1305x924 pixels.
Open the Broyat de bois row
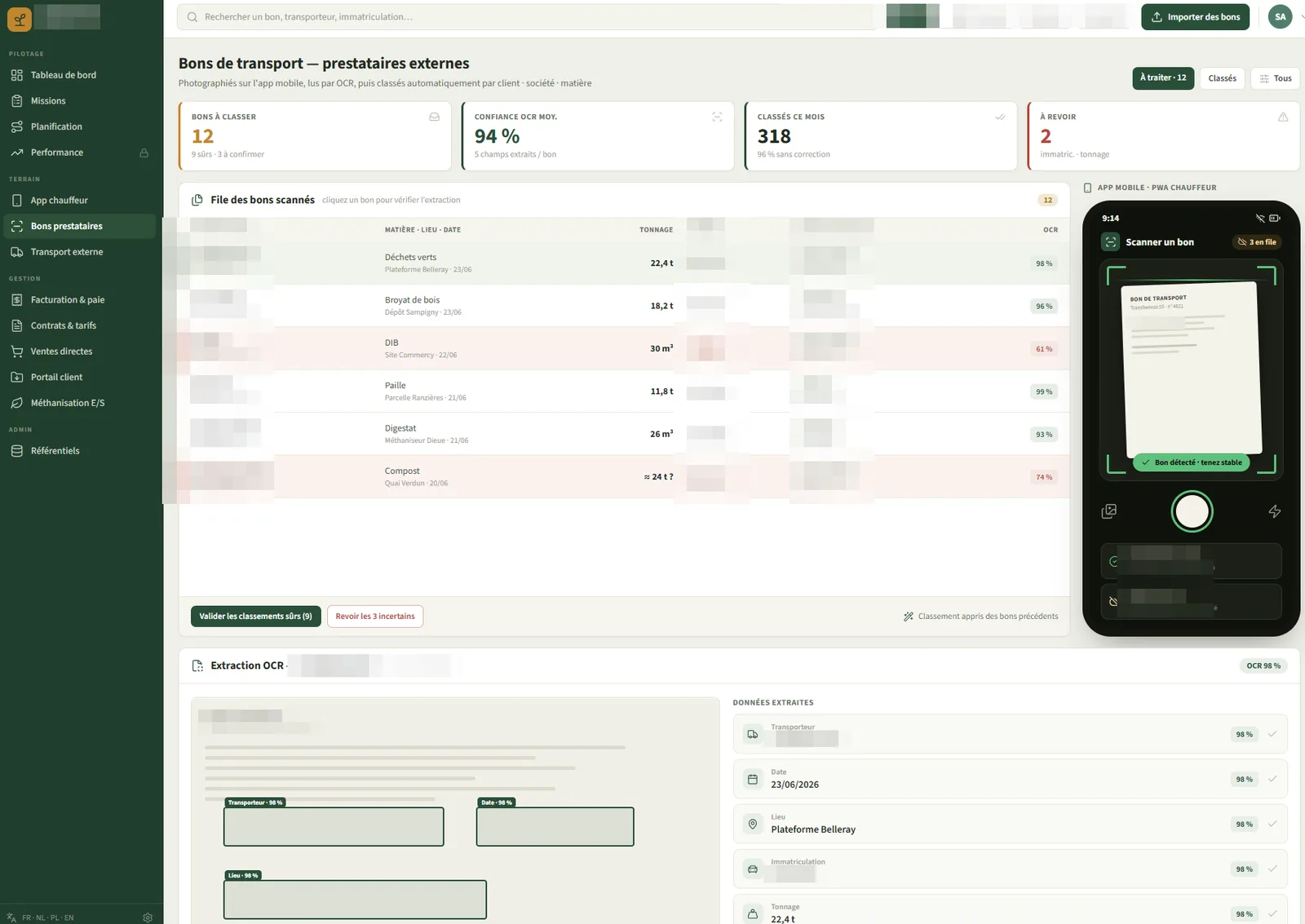click(x=624, y=306)
